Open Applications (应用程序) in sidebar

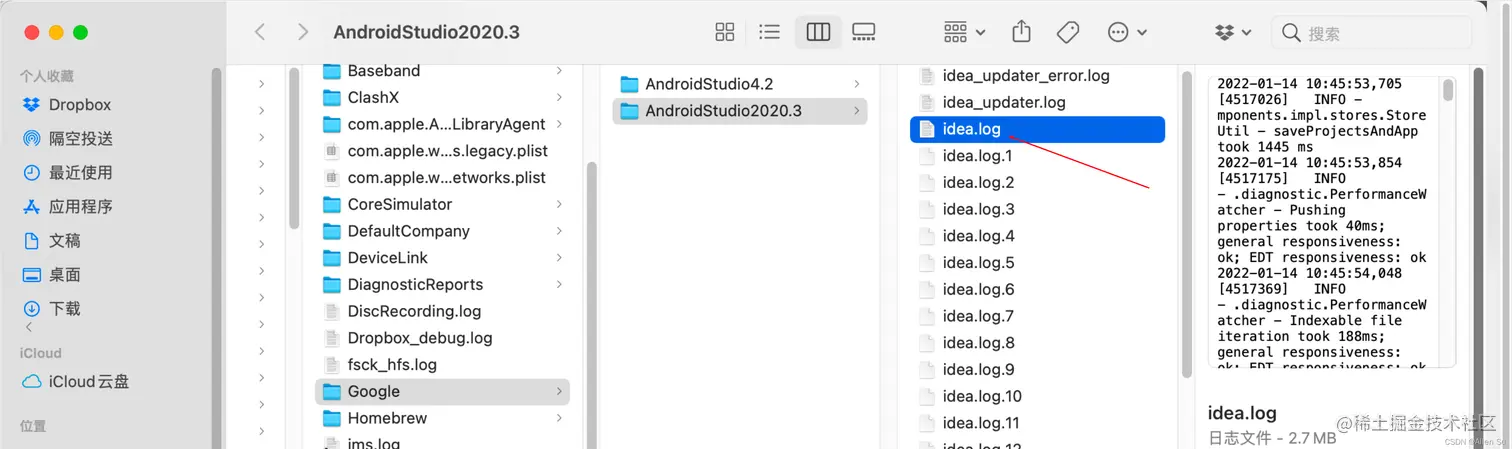coord(67,207)
